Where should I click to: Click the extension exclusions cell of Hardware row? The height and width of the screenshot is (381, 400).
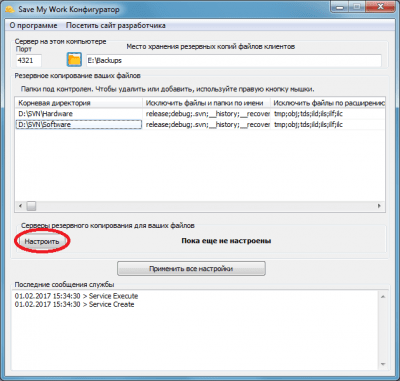[328, 114]
